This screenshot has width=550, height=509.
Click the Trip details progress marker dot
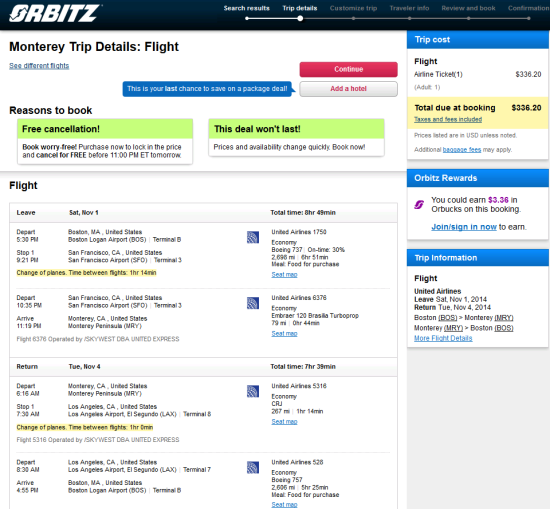coord(300,18)
